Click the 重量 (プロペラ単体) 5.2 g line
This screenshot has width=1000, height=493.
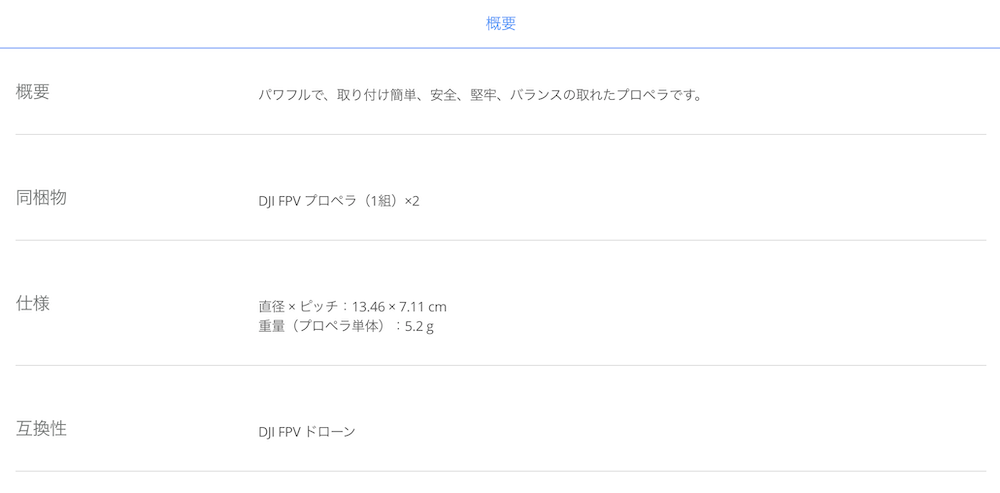coord(346,327)
